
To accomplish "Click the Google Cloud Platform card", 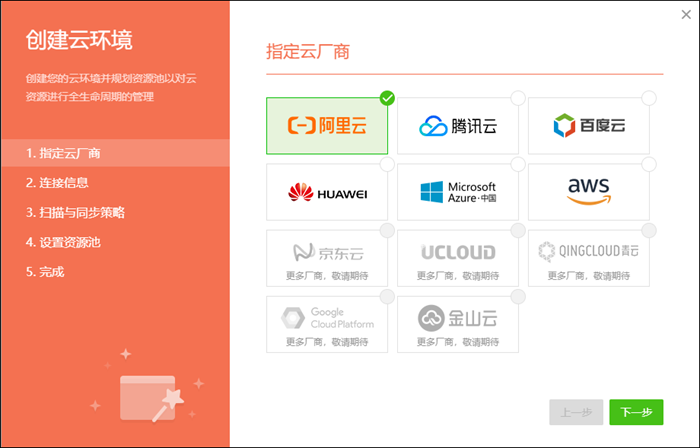I will point(327,324).
